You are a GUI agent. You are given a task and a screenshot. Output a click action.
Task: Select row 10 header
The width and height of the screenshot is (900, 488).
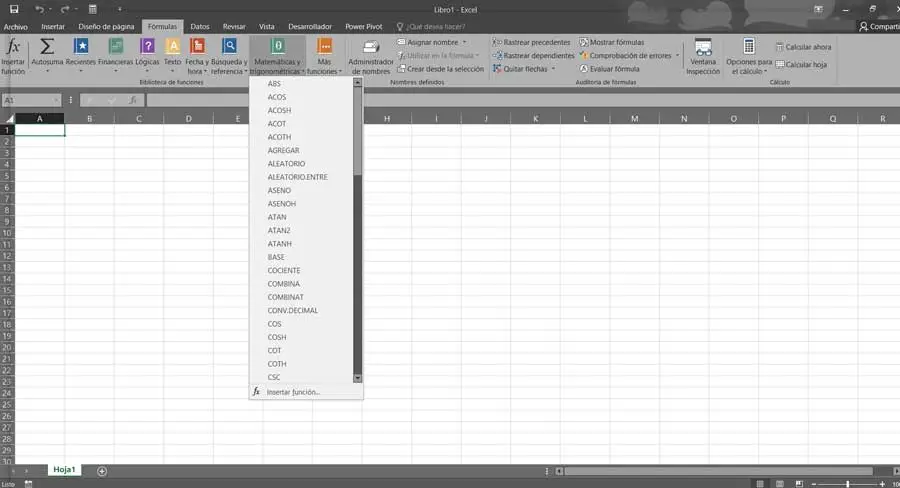(x=7, y=233)
